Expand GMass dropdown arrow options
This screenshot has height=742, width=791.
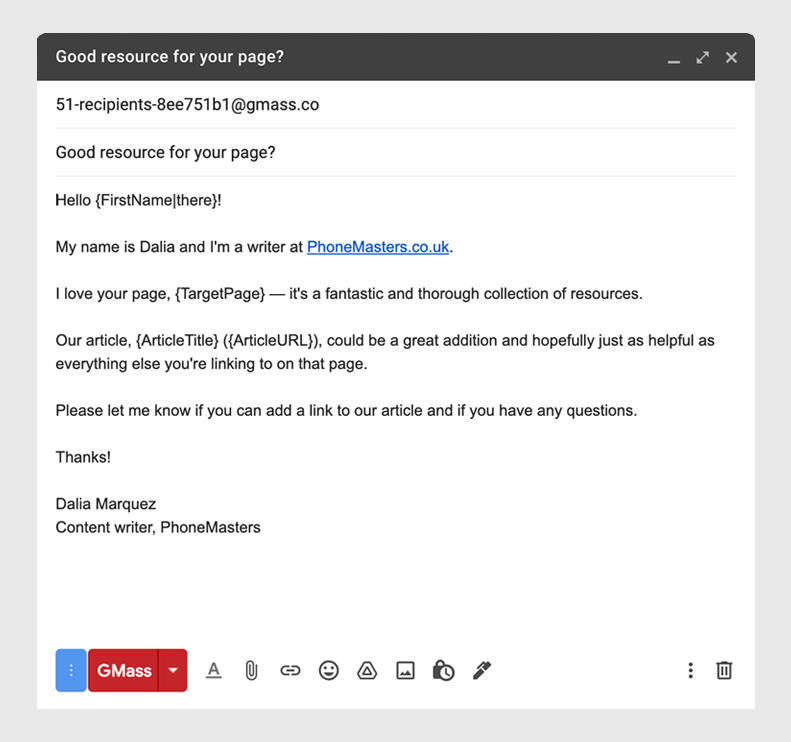click(x=173, y=670)
